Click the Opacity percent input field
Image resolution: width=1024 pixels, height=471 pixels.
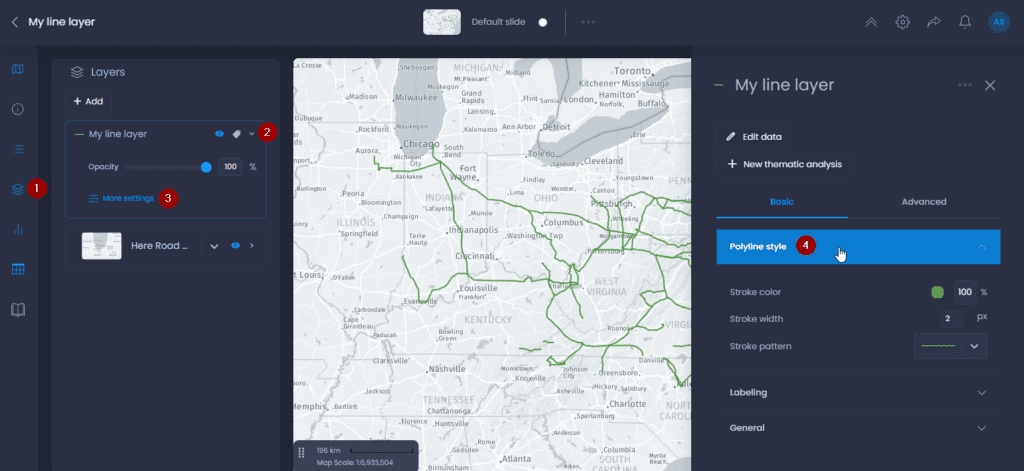pyautogui.click(x=231, y=167)
